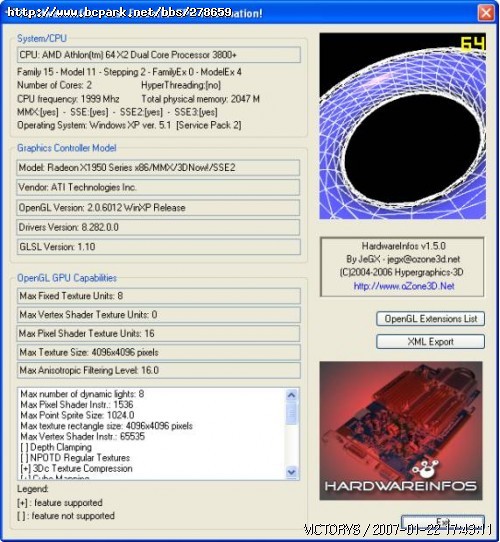Select the OpenGL Version 2.0.6012 field
Viewport: 500px width, 542px height.
(158, 207)
